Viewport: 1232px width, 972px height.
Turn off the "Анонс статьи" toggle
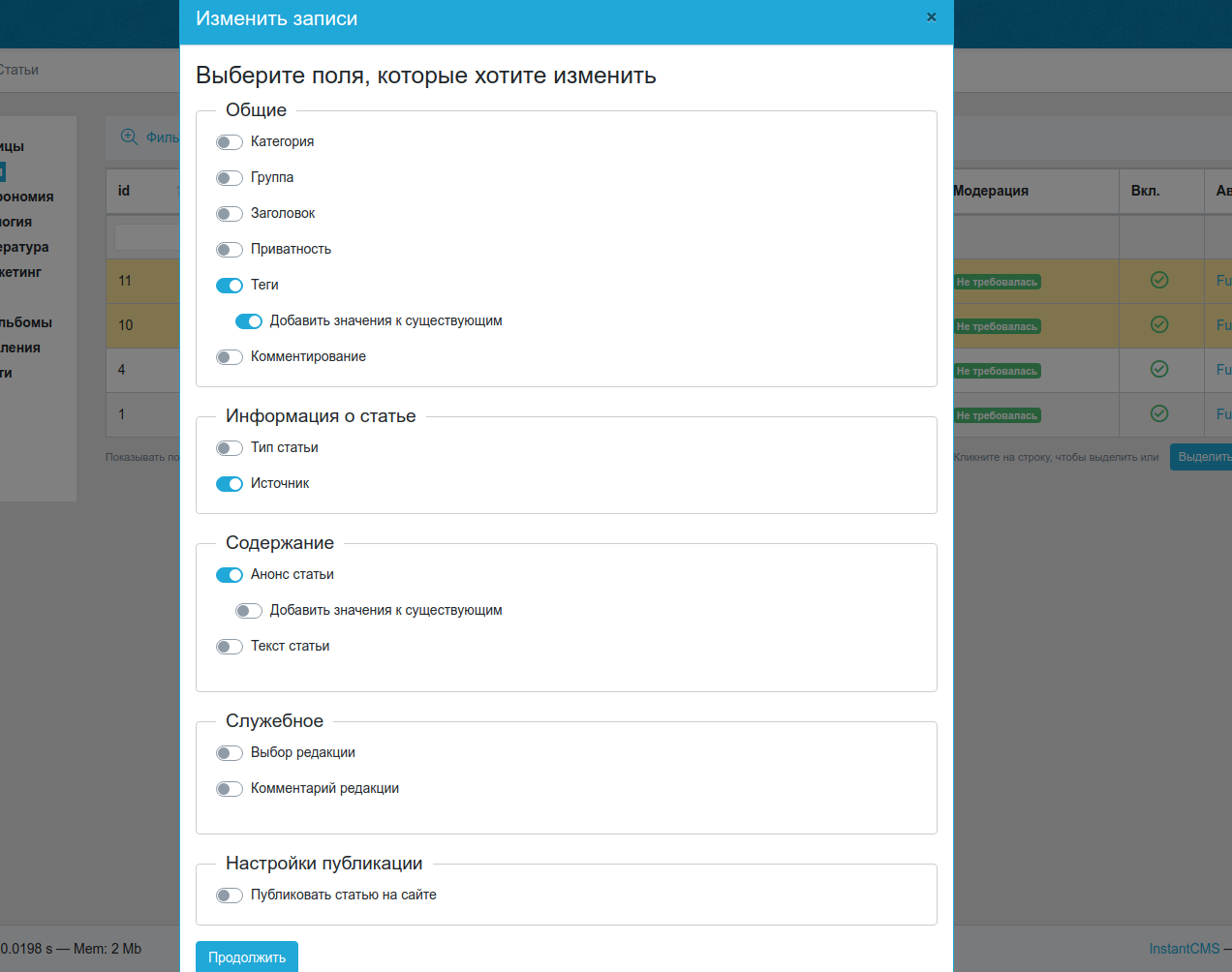[x=230, y=574]
